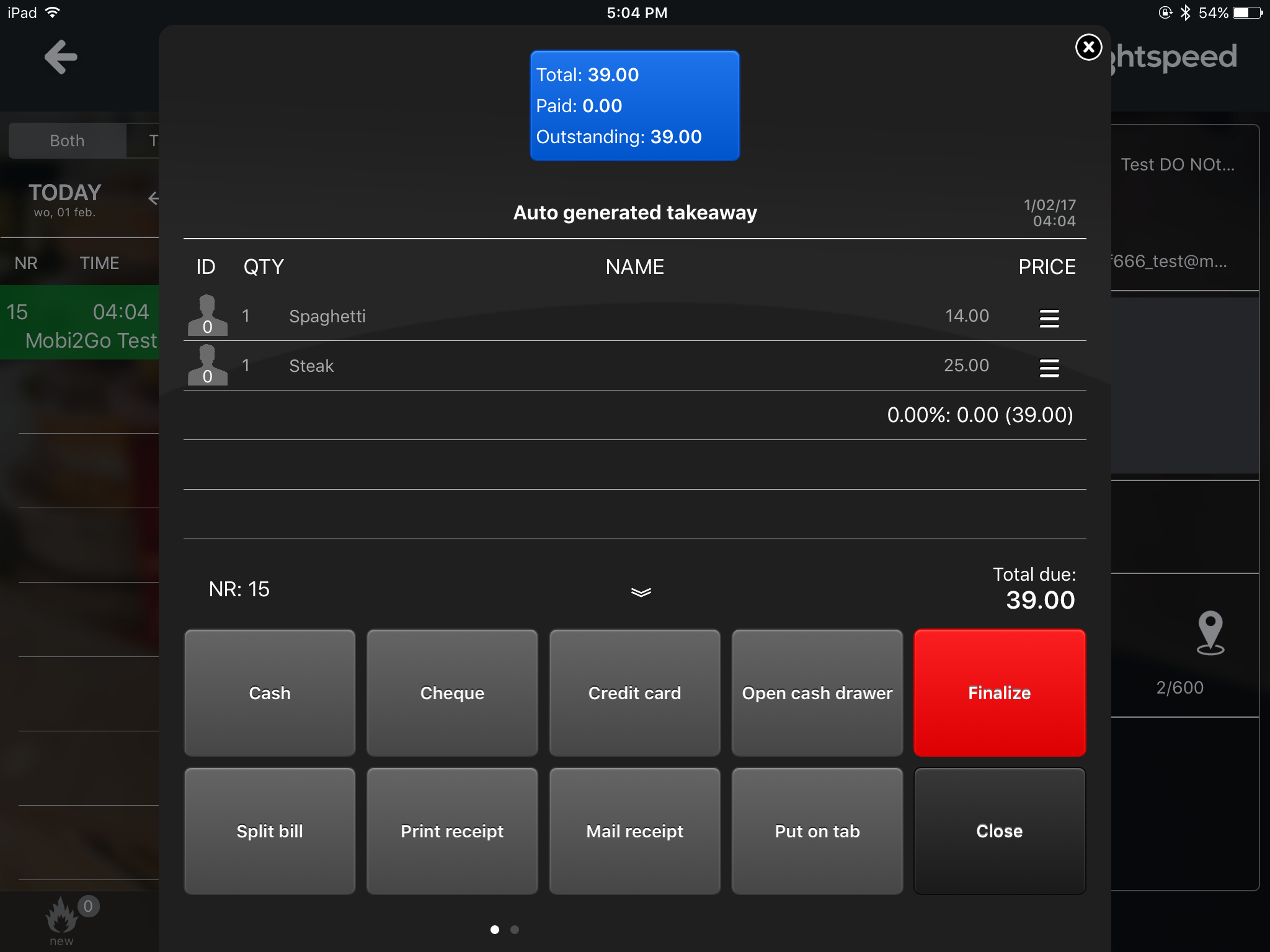Tap Mail receipt

tap(634, 831)
